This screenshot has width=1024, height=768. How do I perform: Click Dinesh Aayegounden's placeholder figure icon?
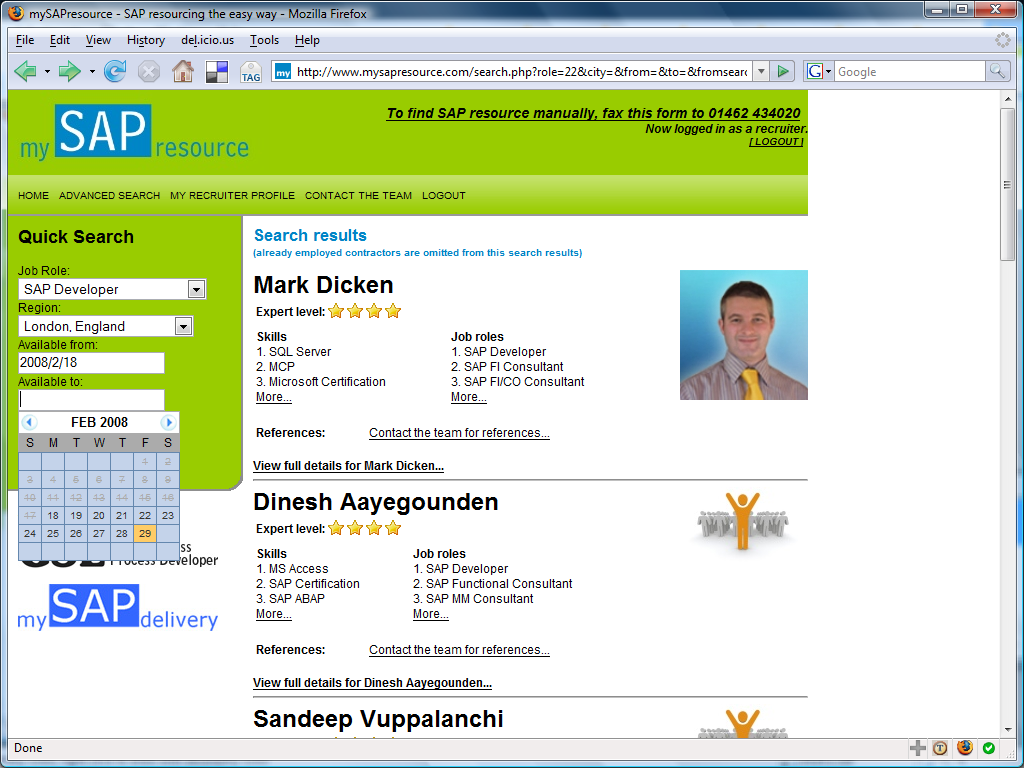click(743, 520)
